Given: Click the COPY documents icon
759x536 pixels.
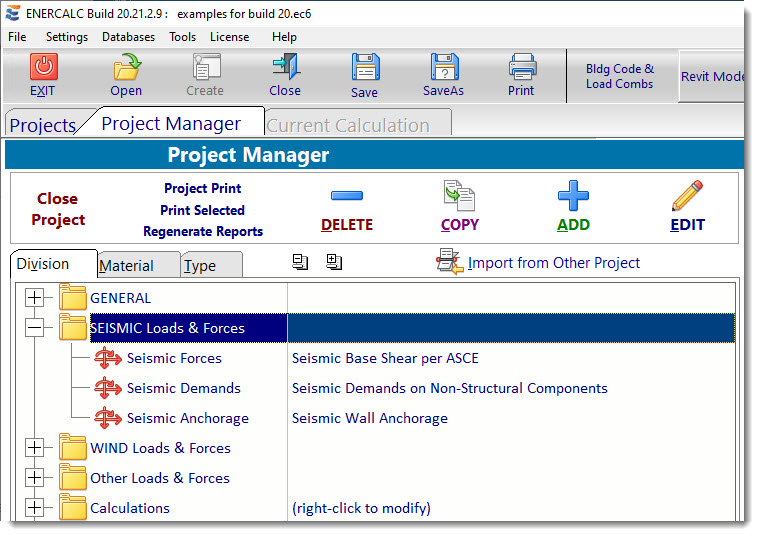Looking at the screenshot, I should tap(459, 195).
